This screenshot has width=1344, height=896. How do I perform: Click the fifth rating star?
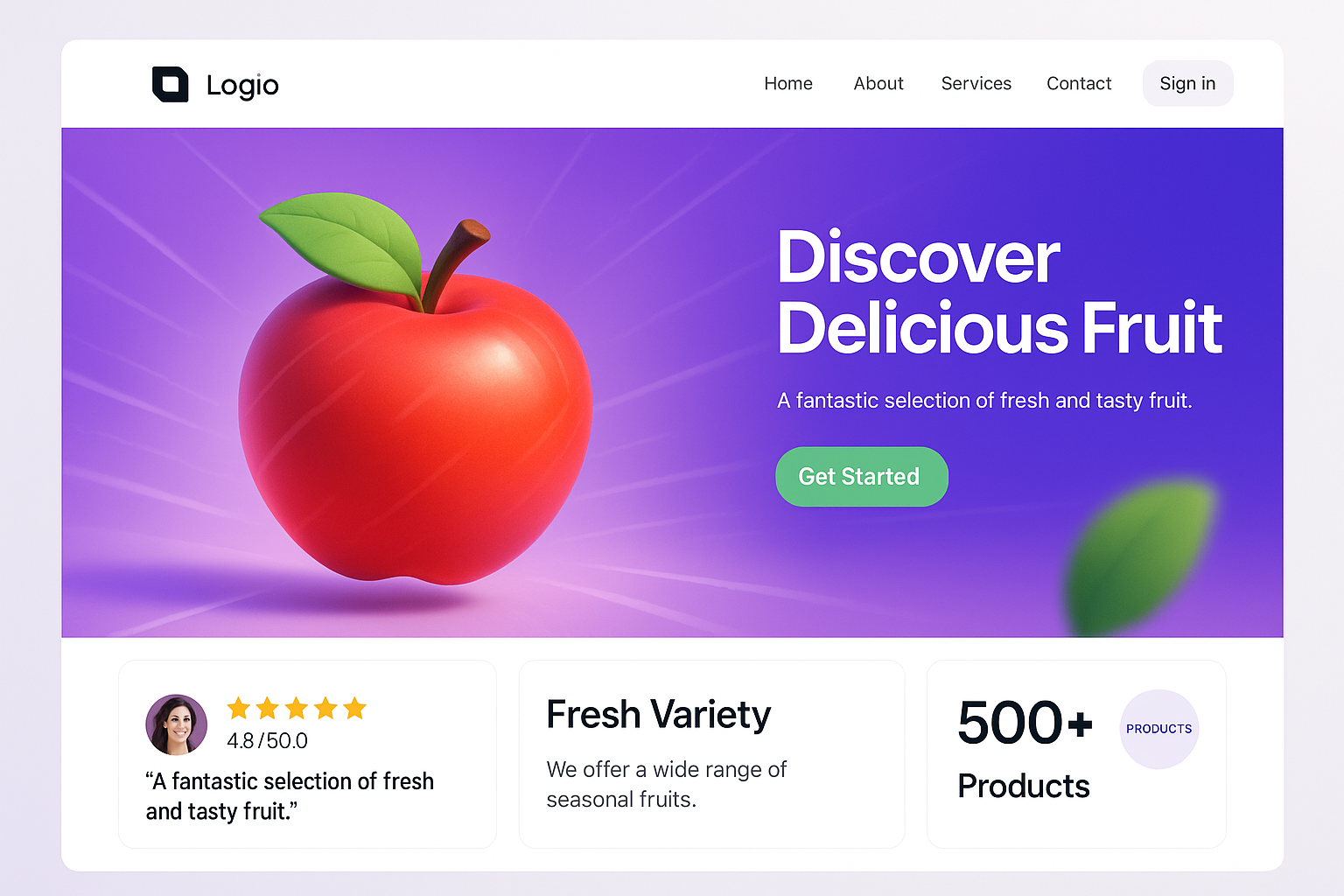[354, 708]
